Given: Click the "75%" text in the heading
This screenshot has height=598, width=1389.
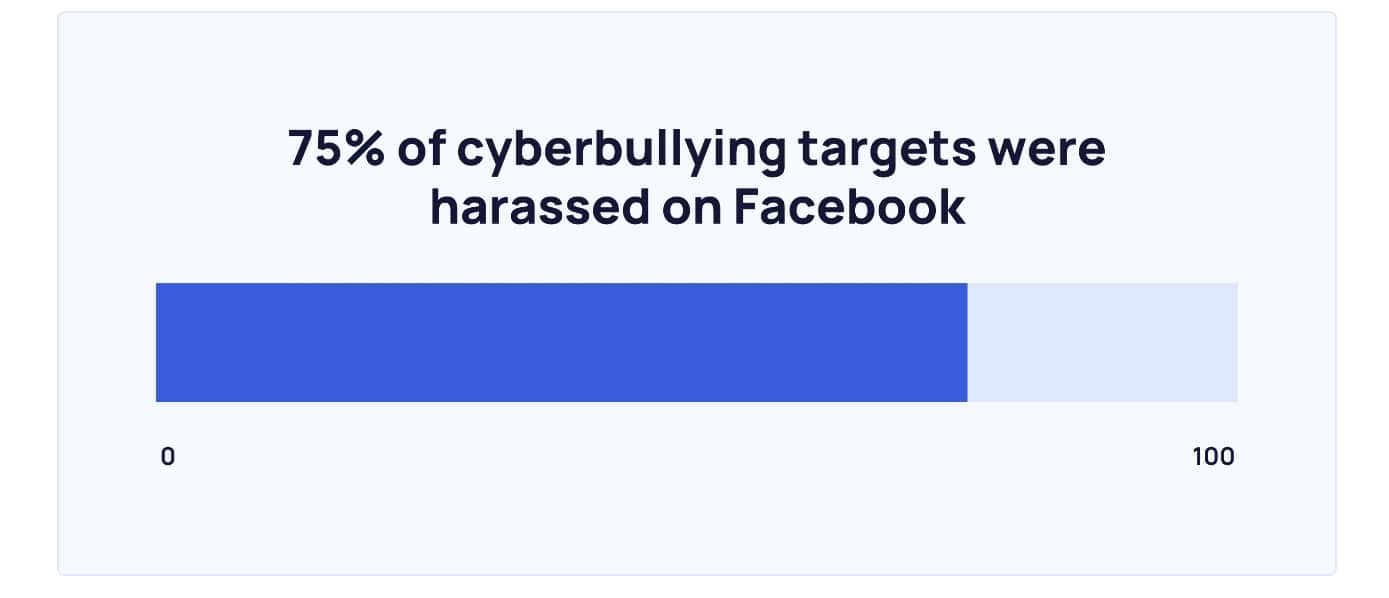Looking at the screenshot, I should (x=337, y=150).
